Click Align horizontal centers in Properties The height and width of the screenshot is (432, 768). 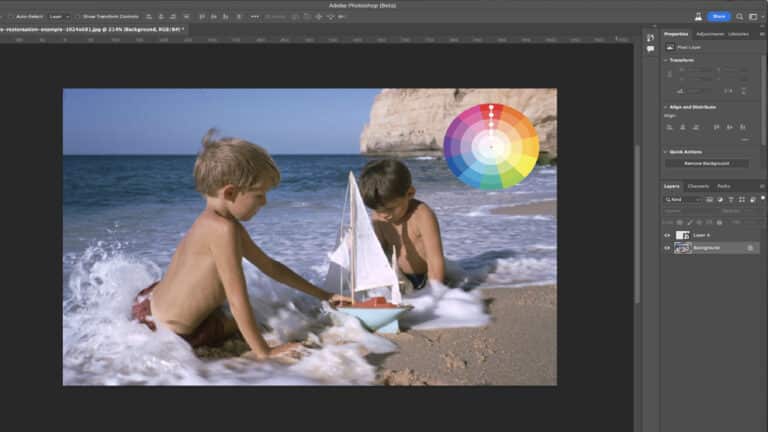pos(682,127)
